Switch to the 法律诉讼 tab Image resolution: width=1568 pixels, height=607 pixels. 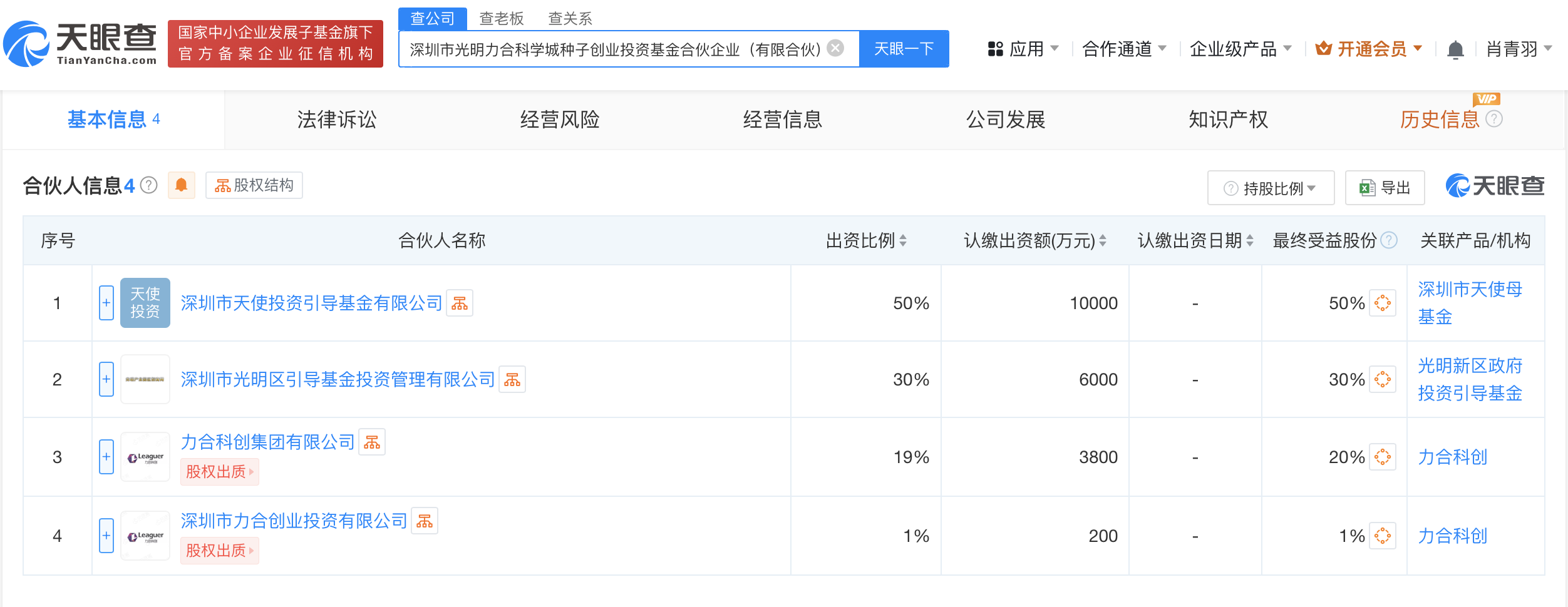pyautogui.click(x=337, y=120)
